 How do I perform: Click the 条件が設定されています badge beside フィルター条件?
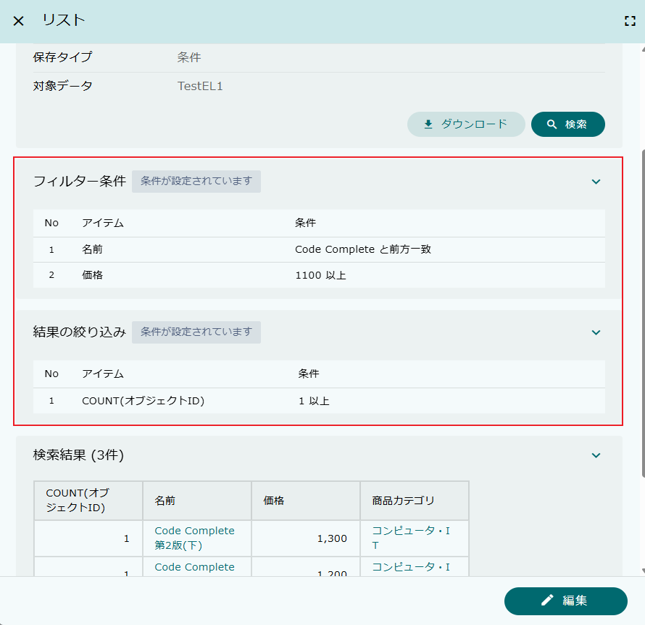pos(196,181)
